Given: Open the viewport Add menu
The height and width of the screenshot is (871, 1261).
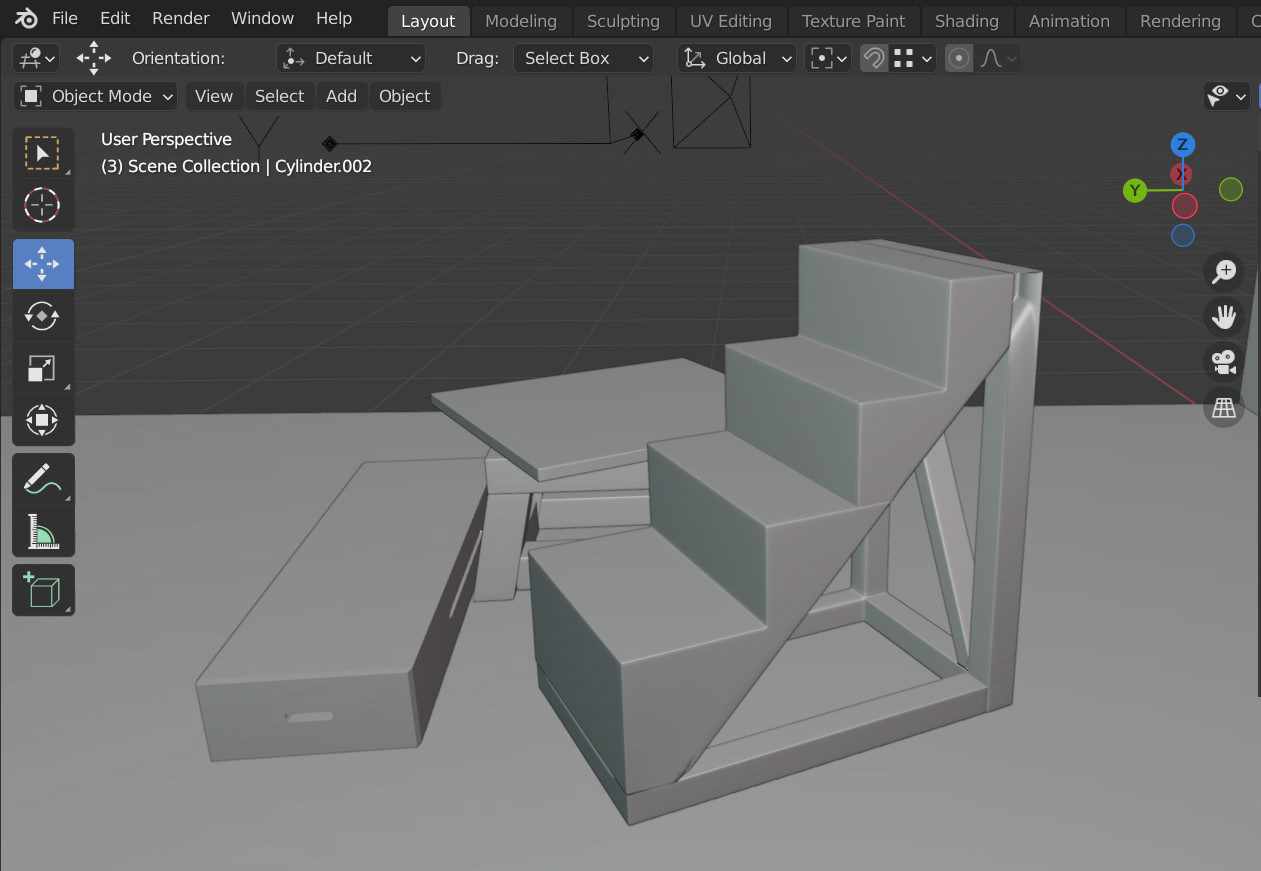Looking at the screenshot, I should point(341,96).
